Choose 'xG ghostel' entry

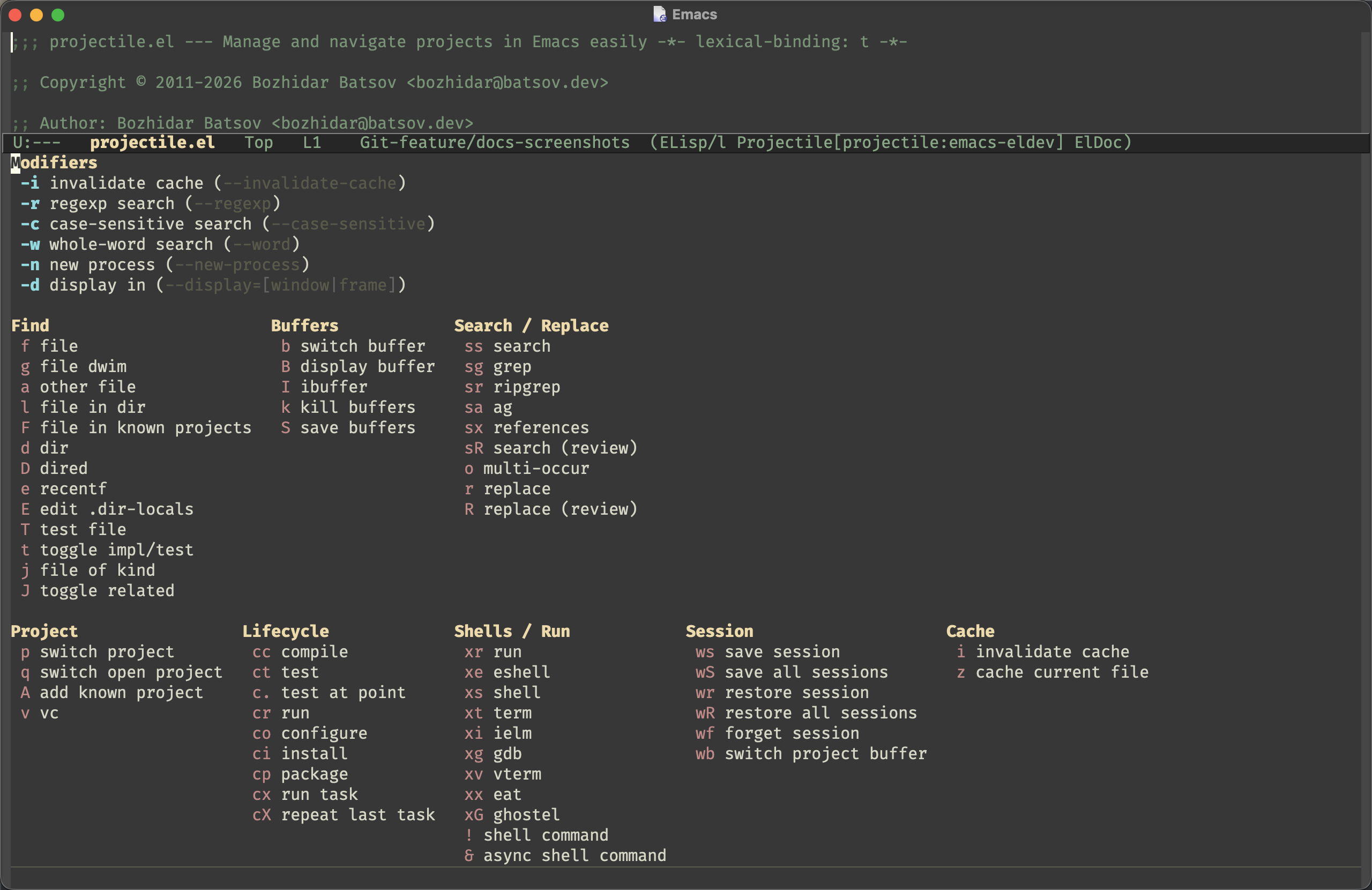(512, 815)
